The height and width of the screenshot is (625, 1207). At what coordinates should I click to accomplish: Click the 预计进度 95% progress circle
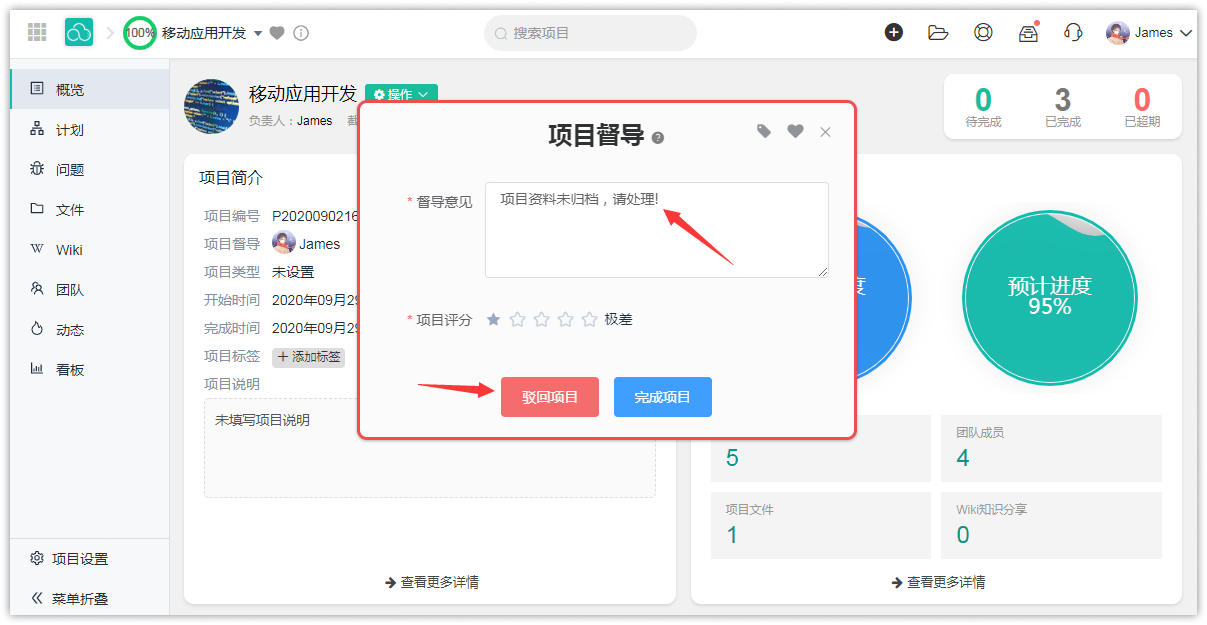tap(1049, 297)
